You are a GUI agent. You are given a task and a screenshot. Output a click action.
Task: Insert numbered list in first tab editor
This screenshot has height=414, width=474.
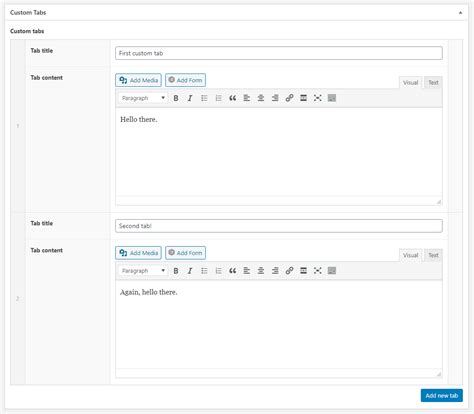218,98
